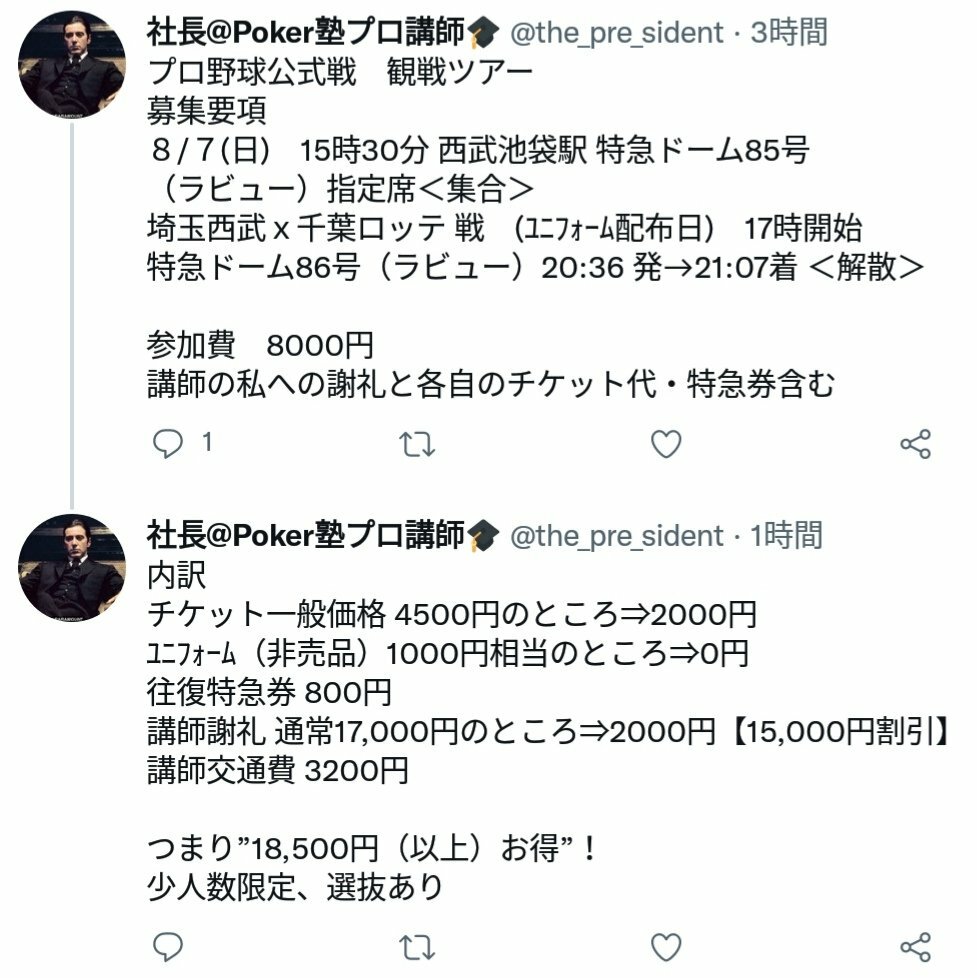Open @the_pre_sident handle on second tweet
977x978 pixels.
click(616, 535)
